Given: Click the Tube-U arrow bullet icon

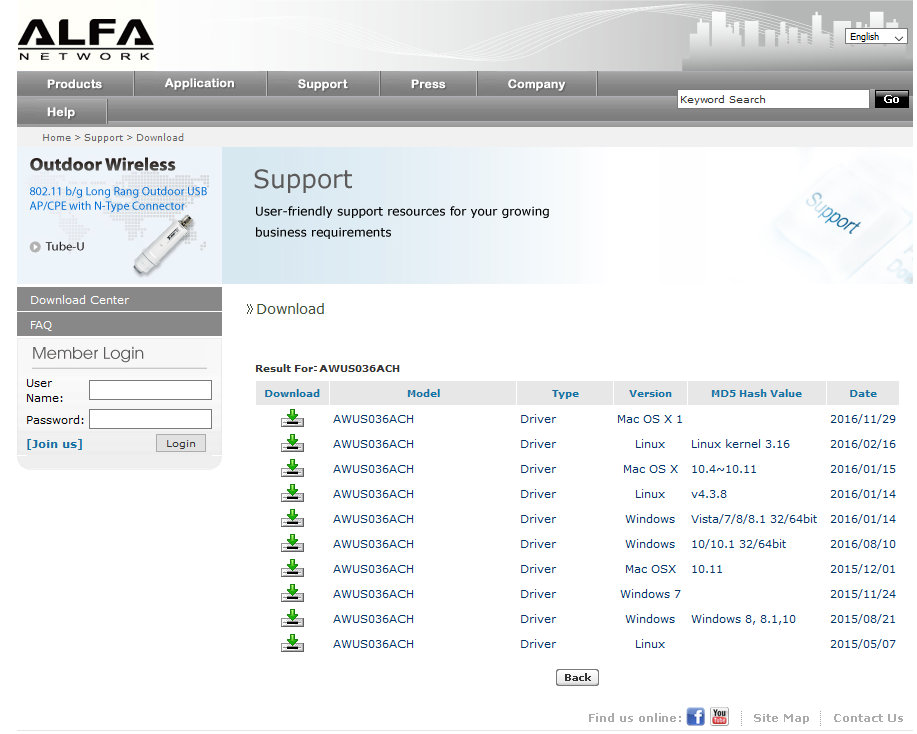Looking at the screenshot, I should click(35, 247).
